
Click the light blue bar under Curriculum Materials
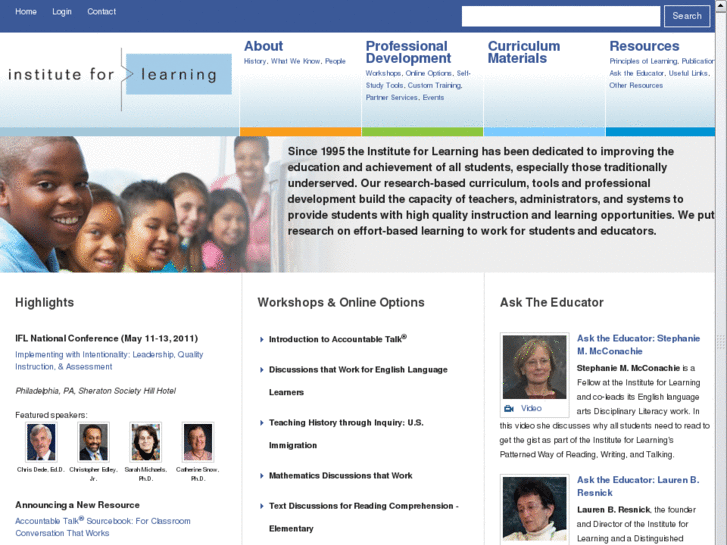tap(544, 132)
